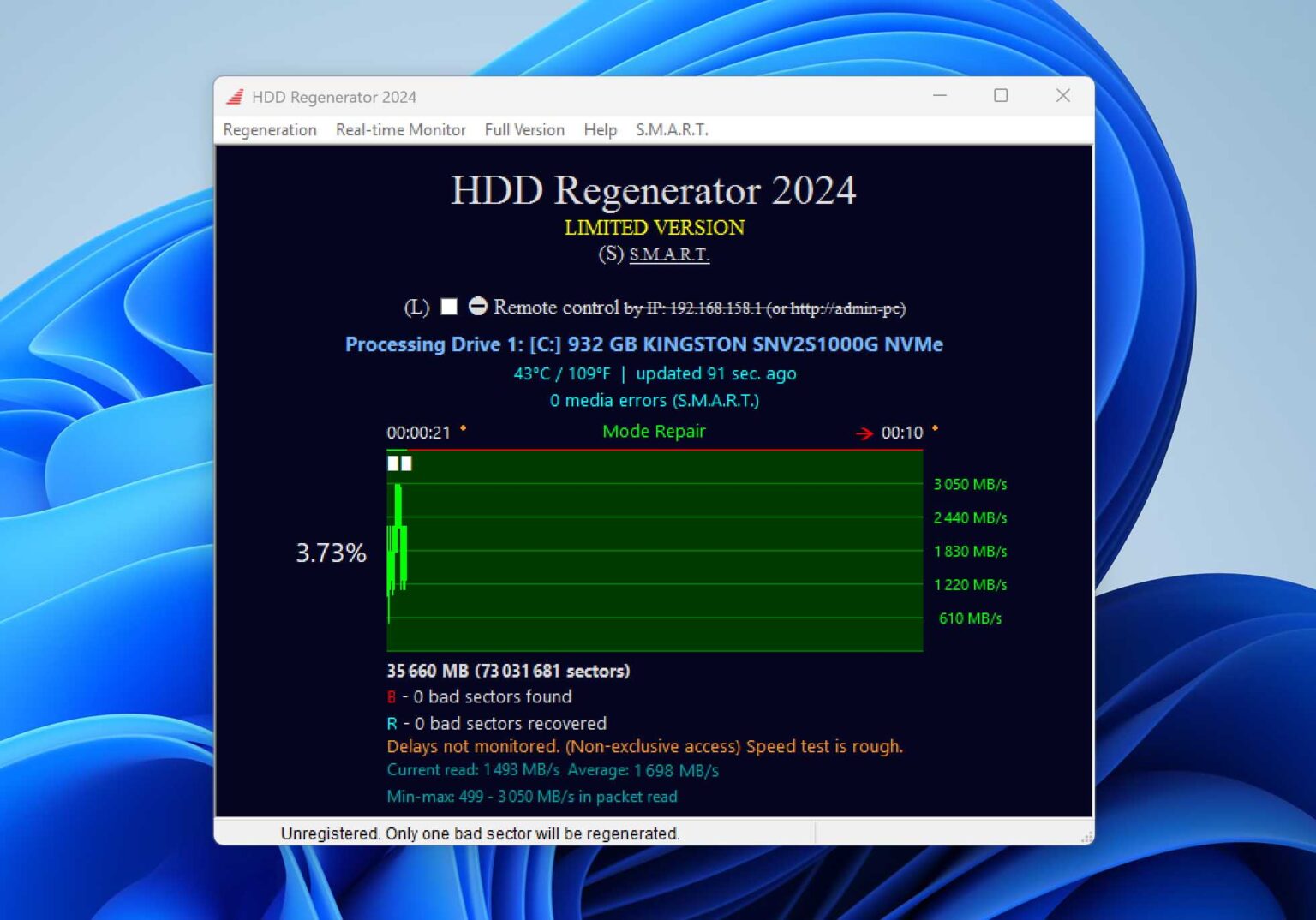Click the 3.73% progress percentage
Viewport: 1316px width, 920px height.
point(332,553)
